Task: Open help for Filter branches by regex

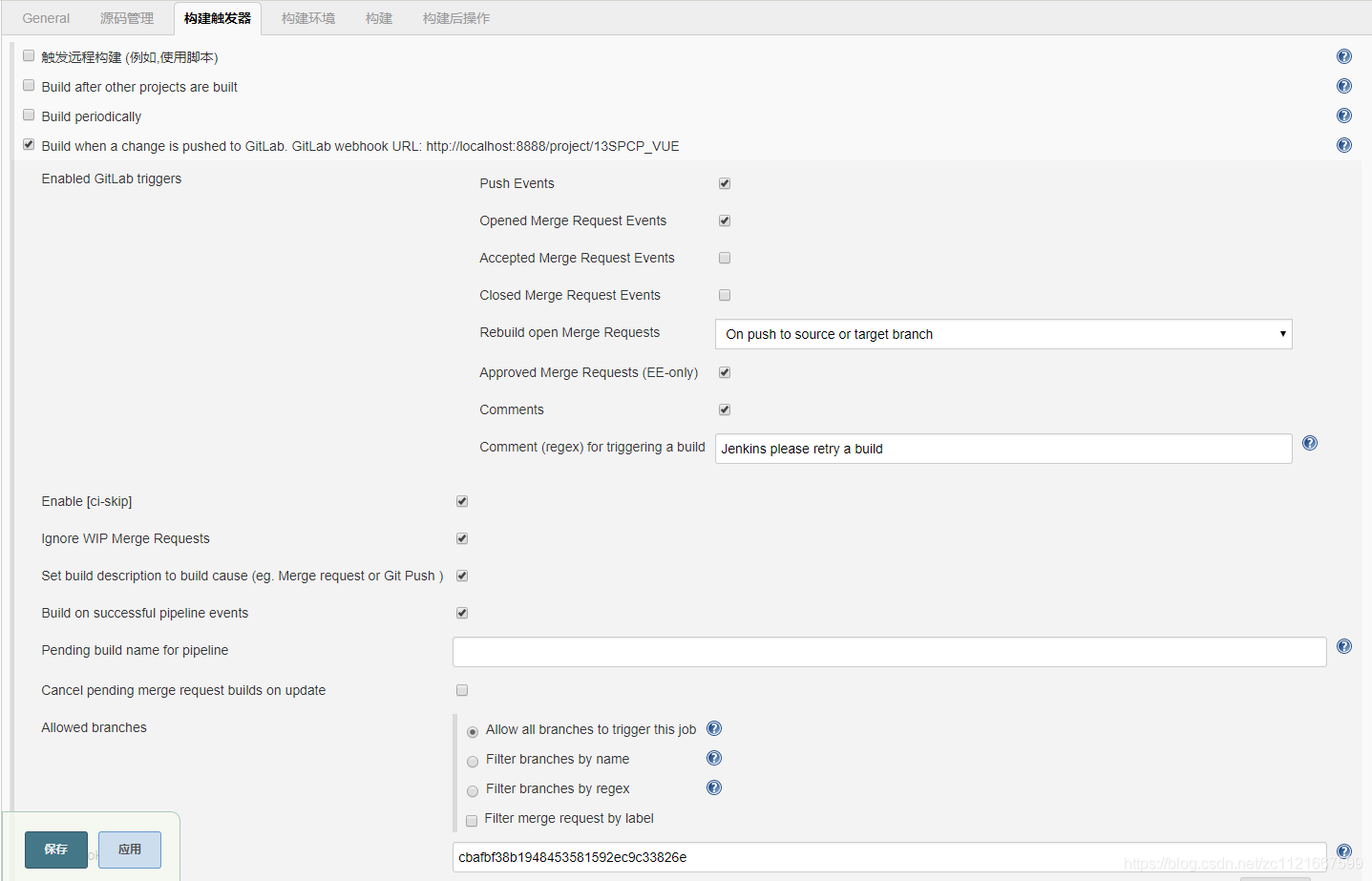Action: 714,787
